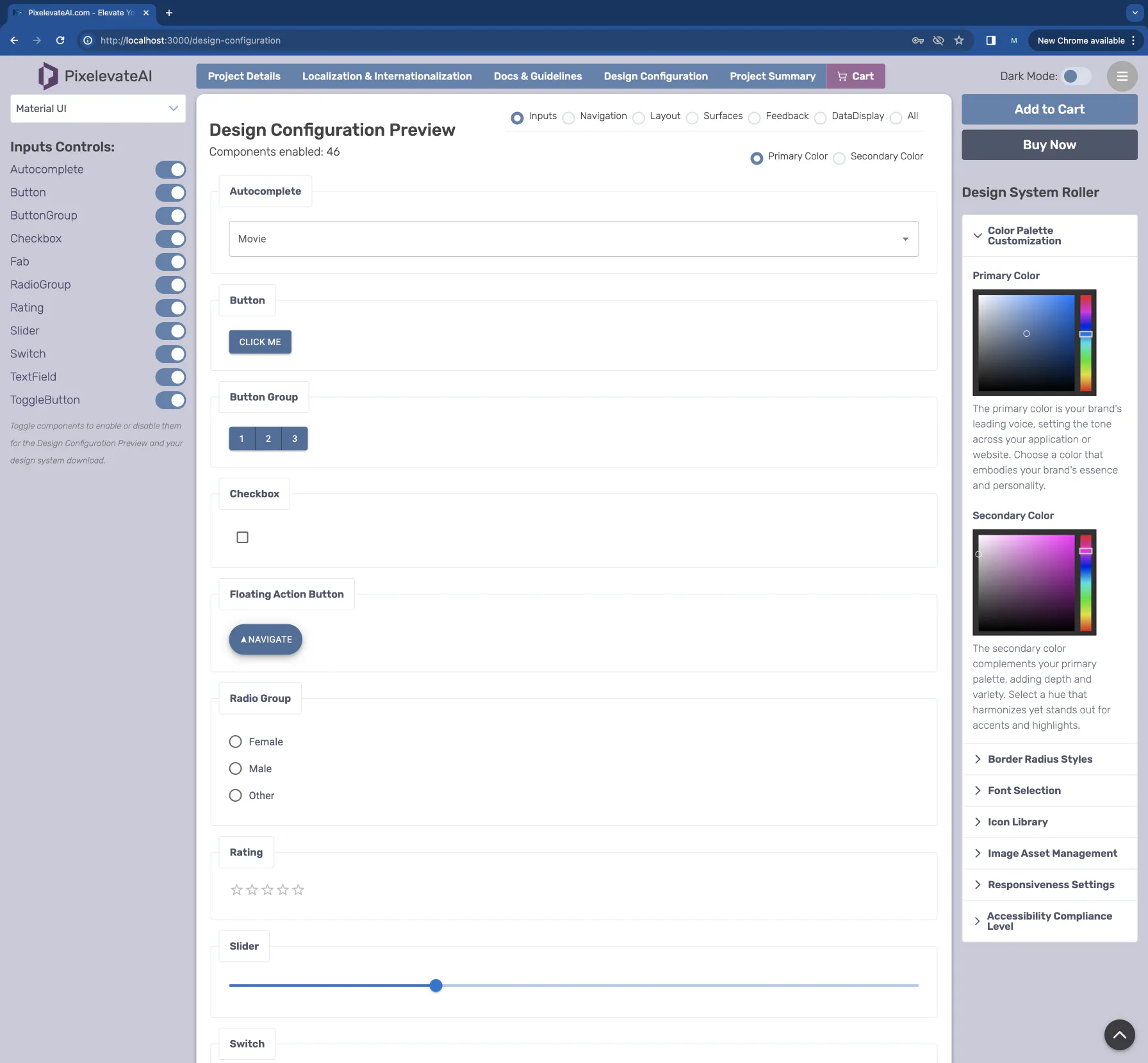Check the preview checkbox
Viewport: 1148px width, 1063px height.
(242, 537)
